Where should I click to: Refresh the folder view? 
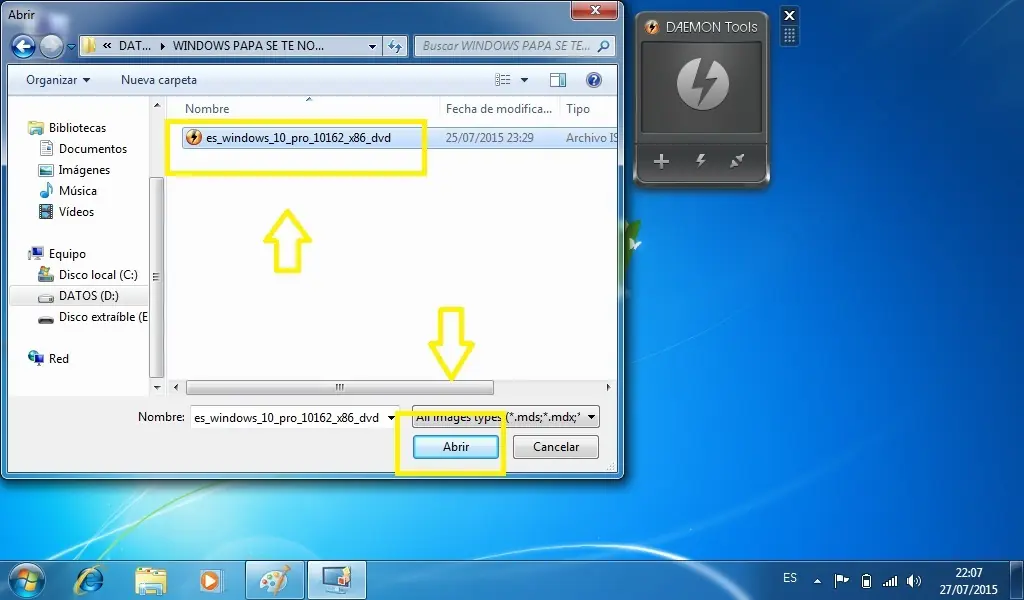tap(395, 46)
